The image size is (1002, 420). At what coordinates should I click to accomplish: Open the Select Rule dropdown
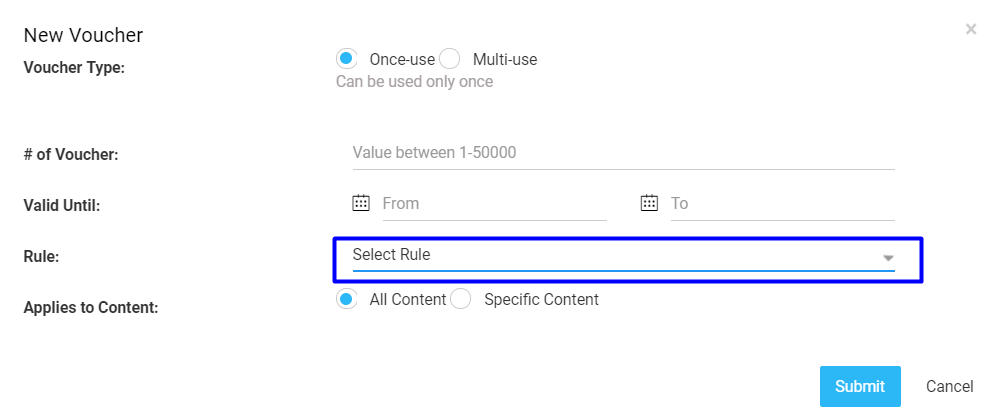624,256
